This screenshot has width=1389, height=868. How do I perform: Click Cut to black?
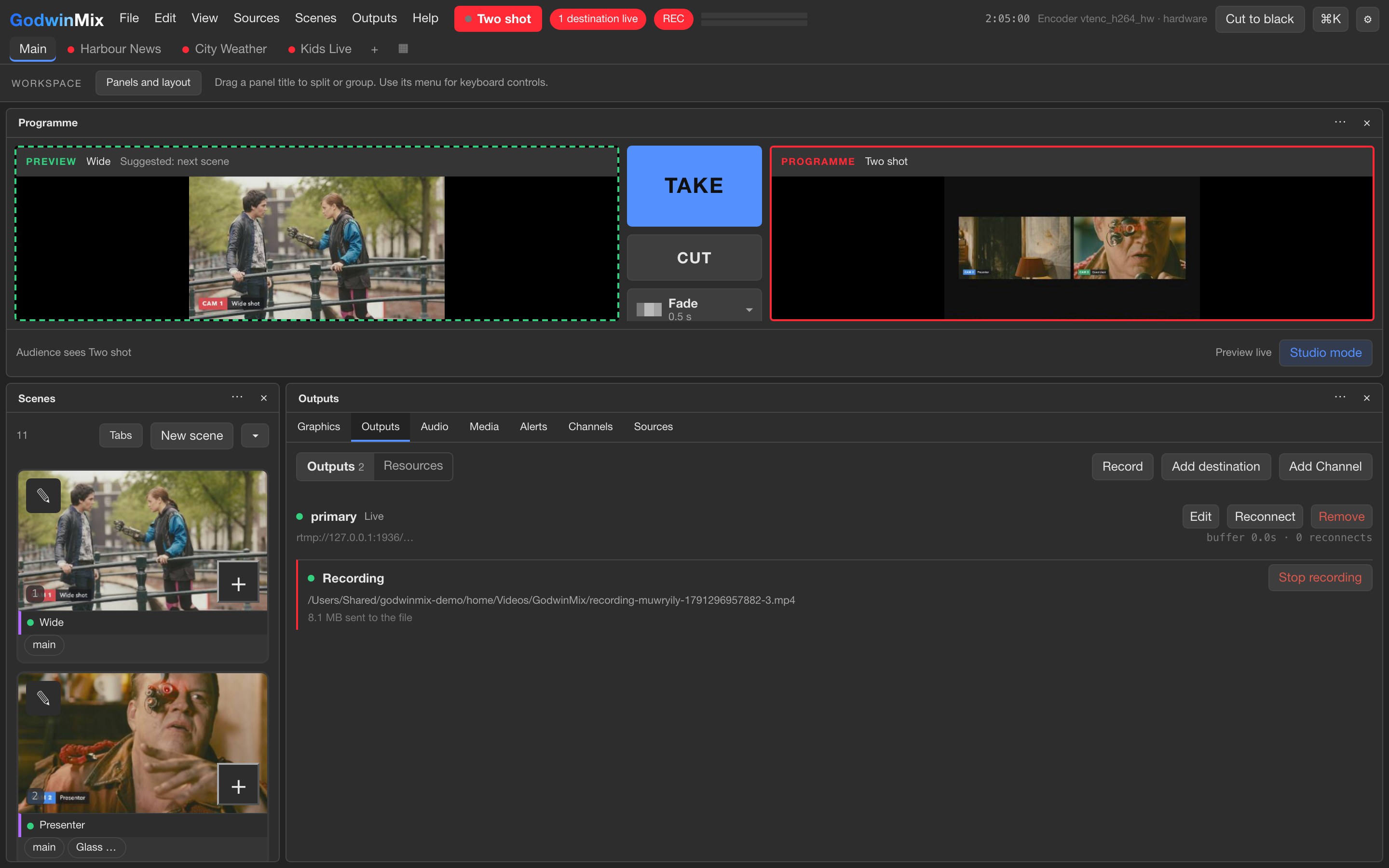pos(1259,19)
